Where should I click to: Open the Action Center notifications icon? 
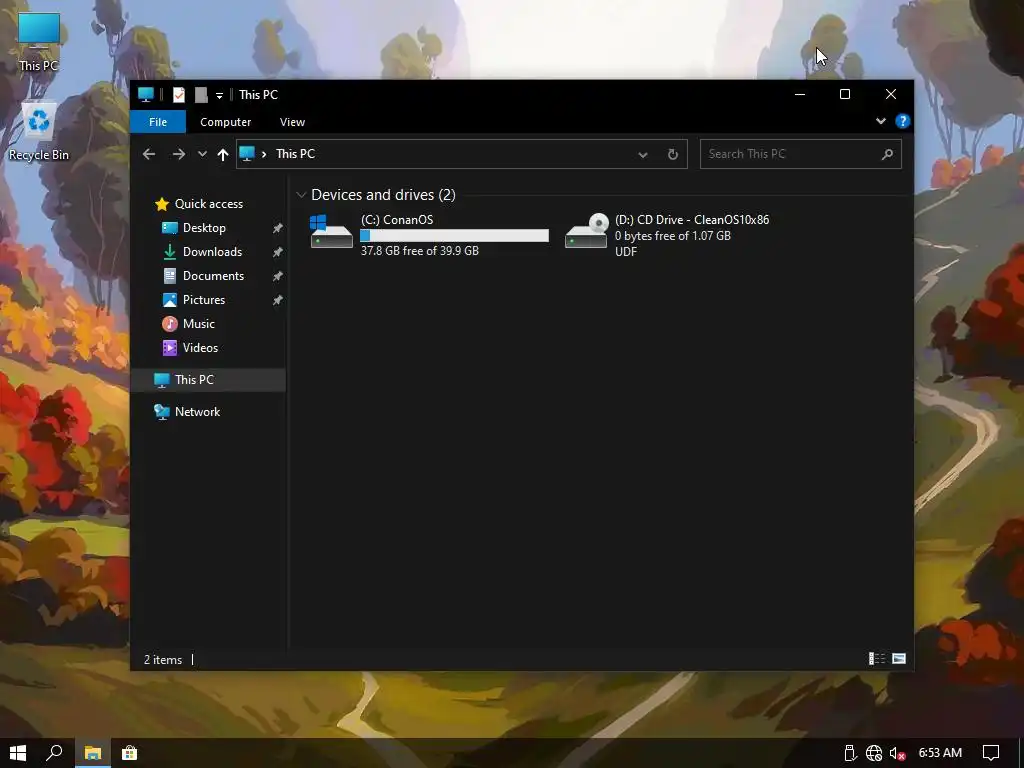(x=991, y=753)
